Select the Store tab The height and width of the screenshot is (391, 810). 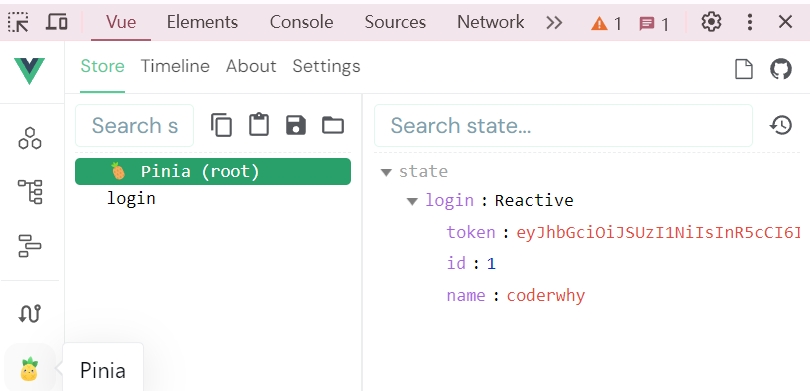(x=102, y=67)
